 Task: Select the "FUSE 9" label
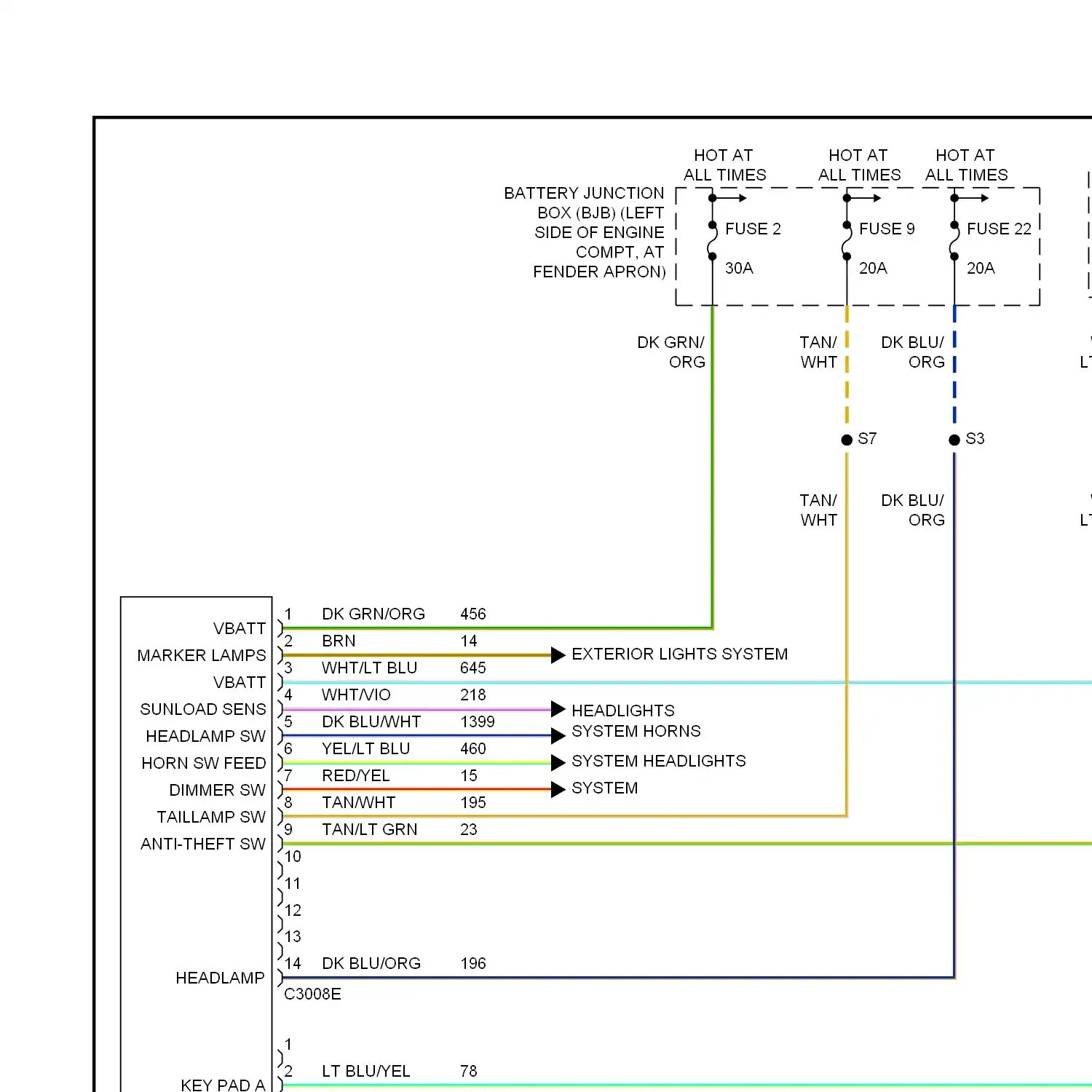pos(887,229)
